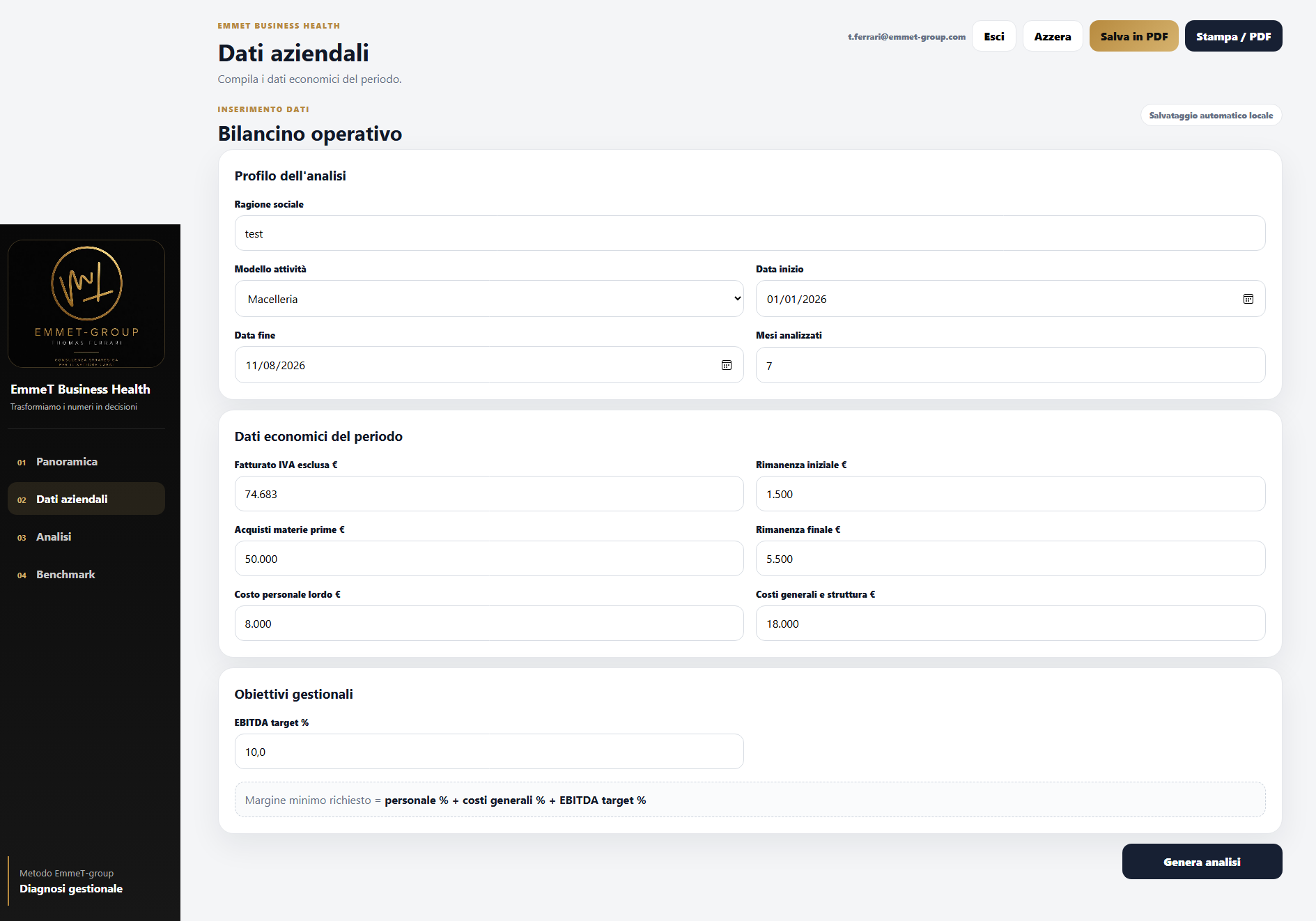
Task: Click the Modello attività label
Action: [270, 269]
